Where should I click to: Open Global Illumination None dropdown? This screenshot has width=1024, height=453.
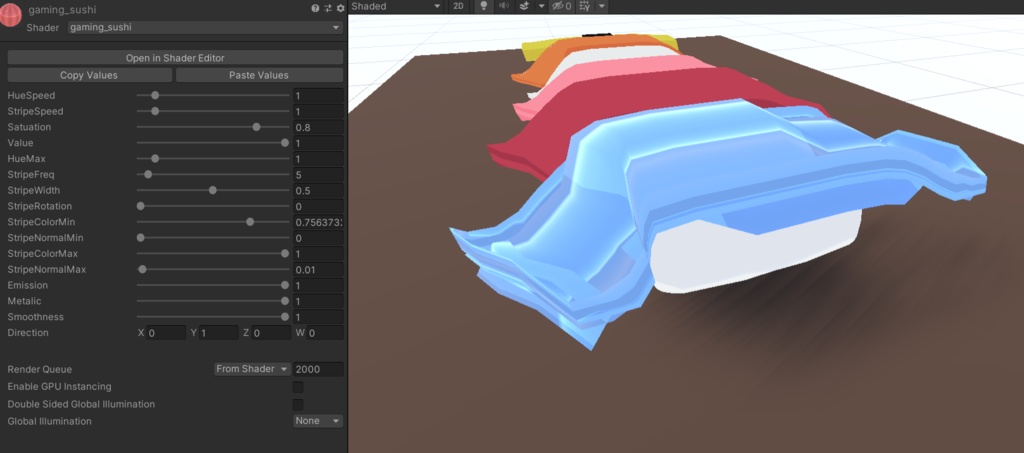318,421
